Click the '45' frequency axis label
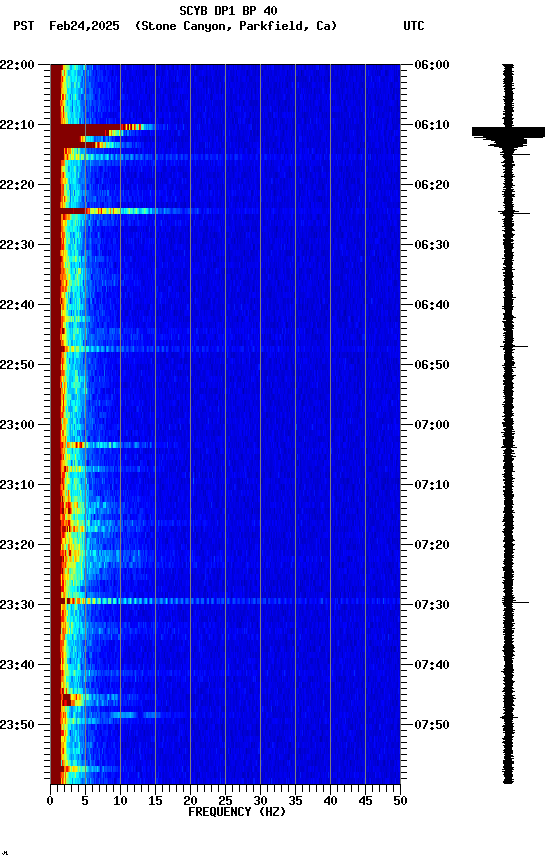 (x=365, y=801)
